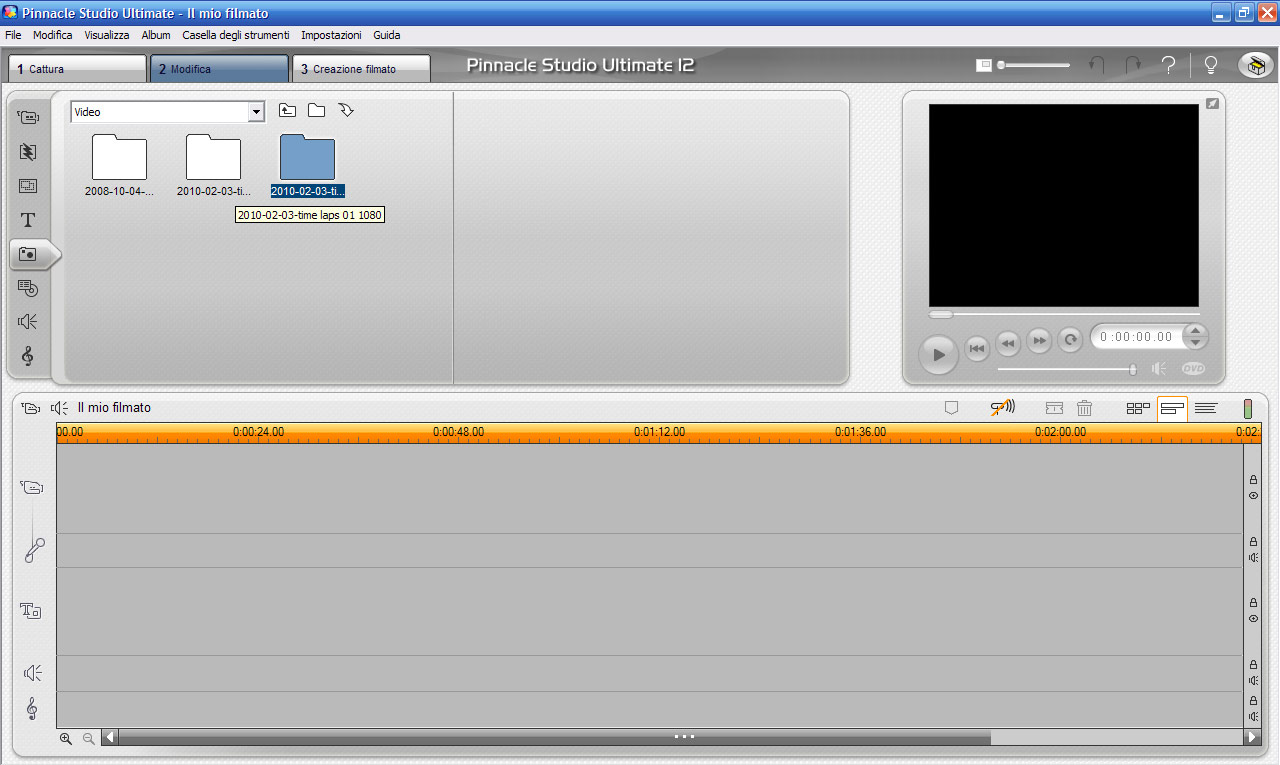Lock the main video track
1280x765 pixels.
pyautogui.click(x=1253, y=480)
